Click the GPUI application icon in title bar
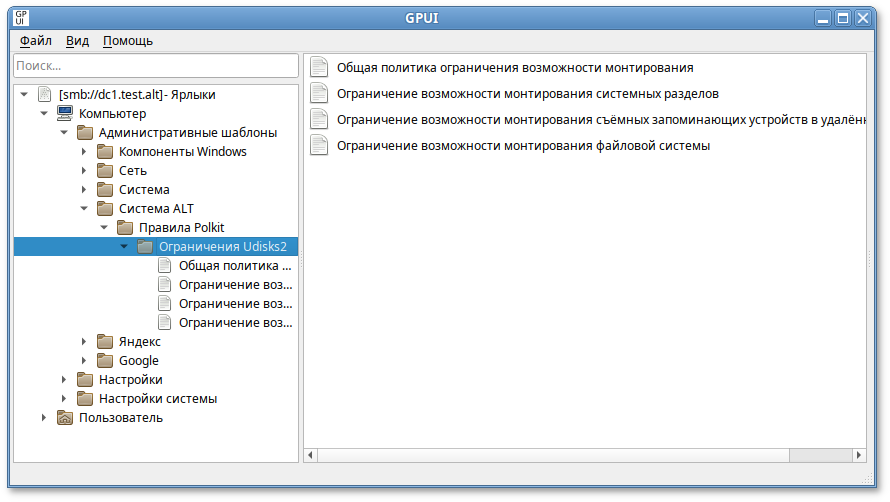This screenshot has width=890, height=502. pyautogui.click(x=20, y=18)
